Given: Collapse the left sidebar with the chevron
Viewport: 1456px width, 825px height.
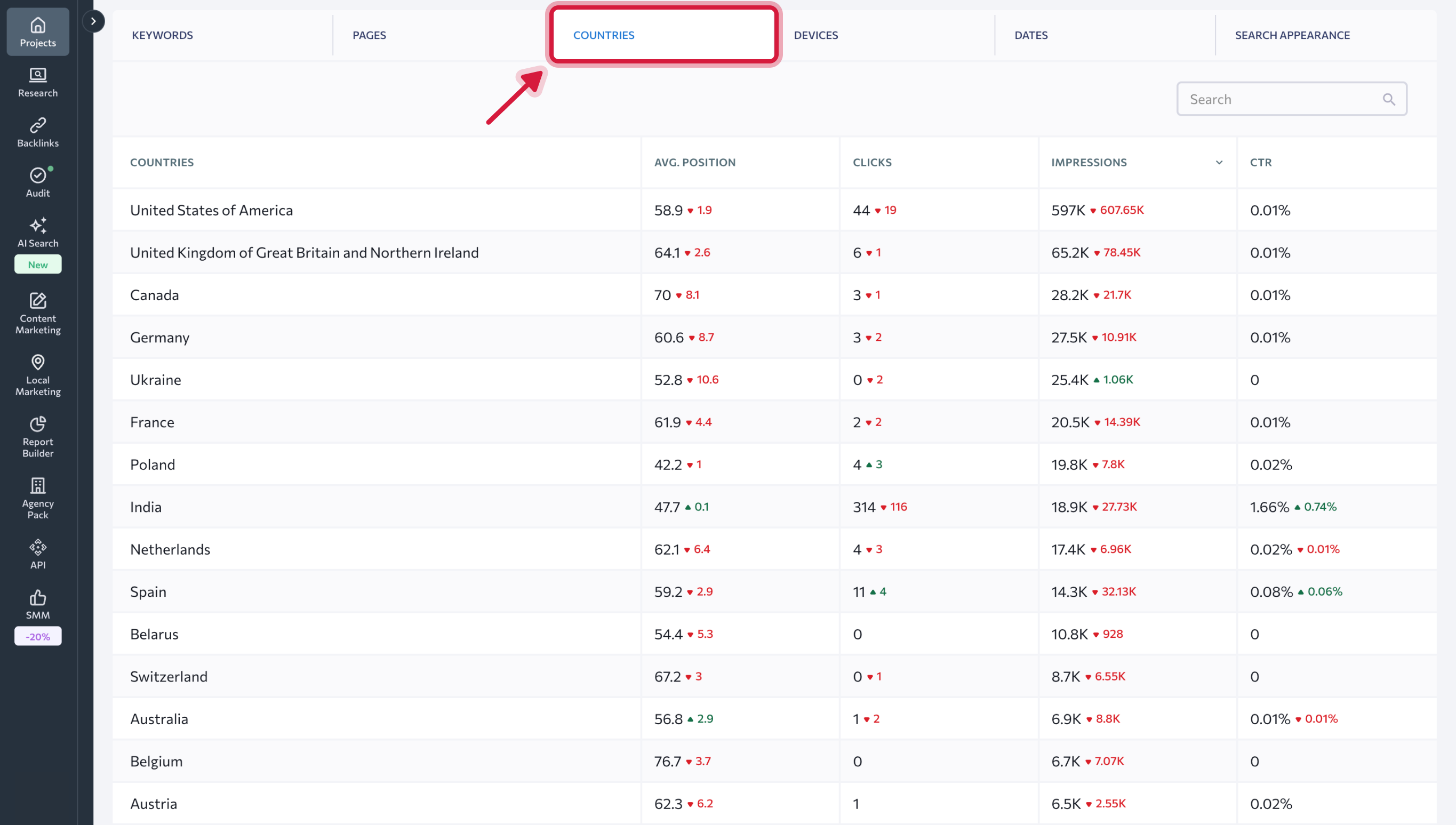Looking at the screenshot, I should [x=93, y=21].
